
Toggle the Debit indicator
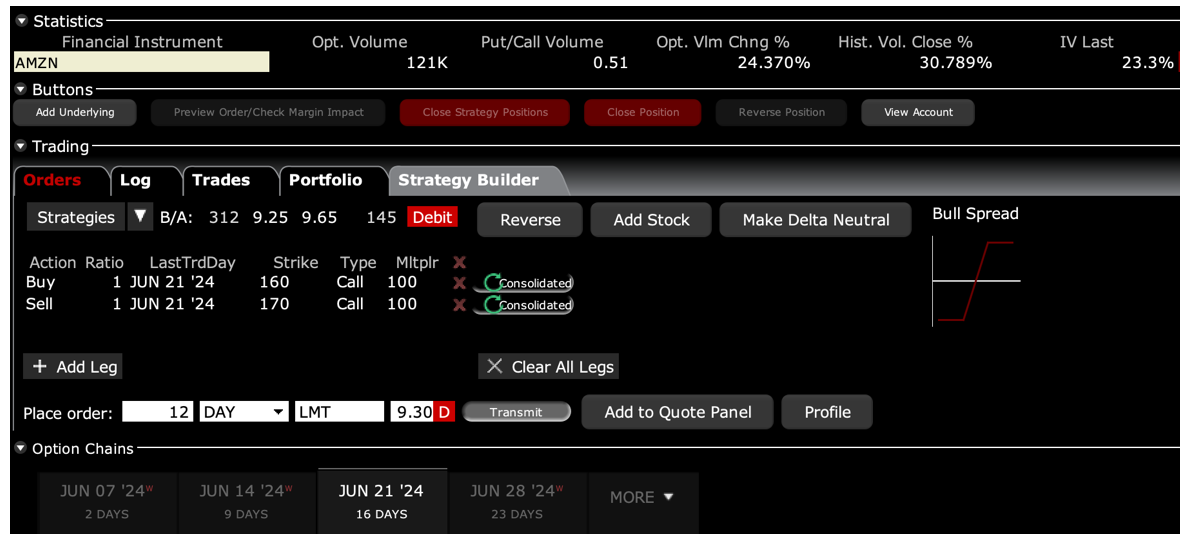pyautogui.click(x=433, y=217)
